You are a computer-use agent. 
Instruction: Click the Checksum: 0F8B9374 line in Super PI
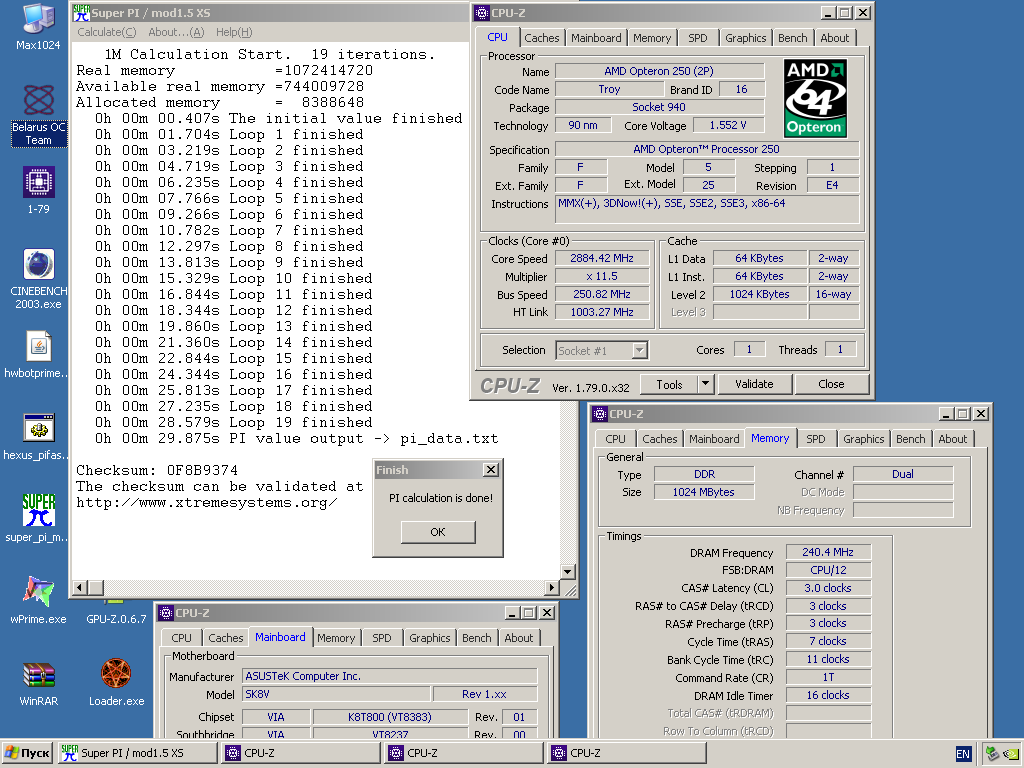pos(157,470)
